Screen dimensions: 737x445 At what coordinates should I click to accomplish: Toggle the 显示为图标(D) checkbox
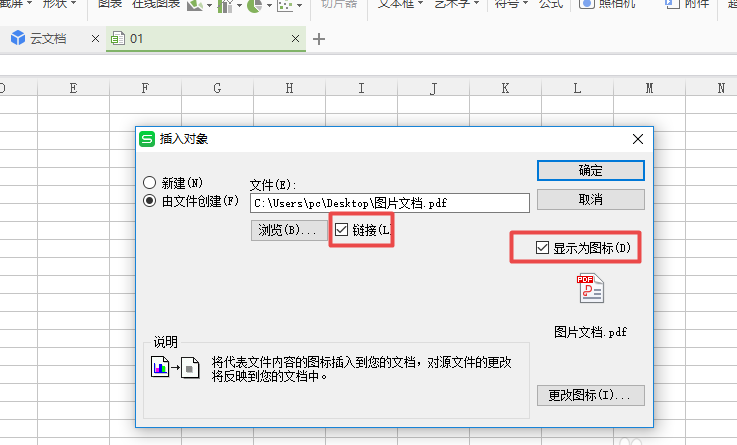click(542, 248)
